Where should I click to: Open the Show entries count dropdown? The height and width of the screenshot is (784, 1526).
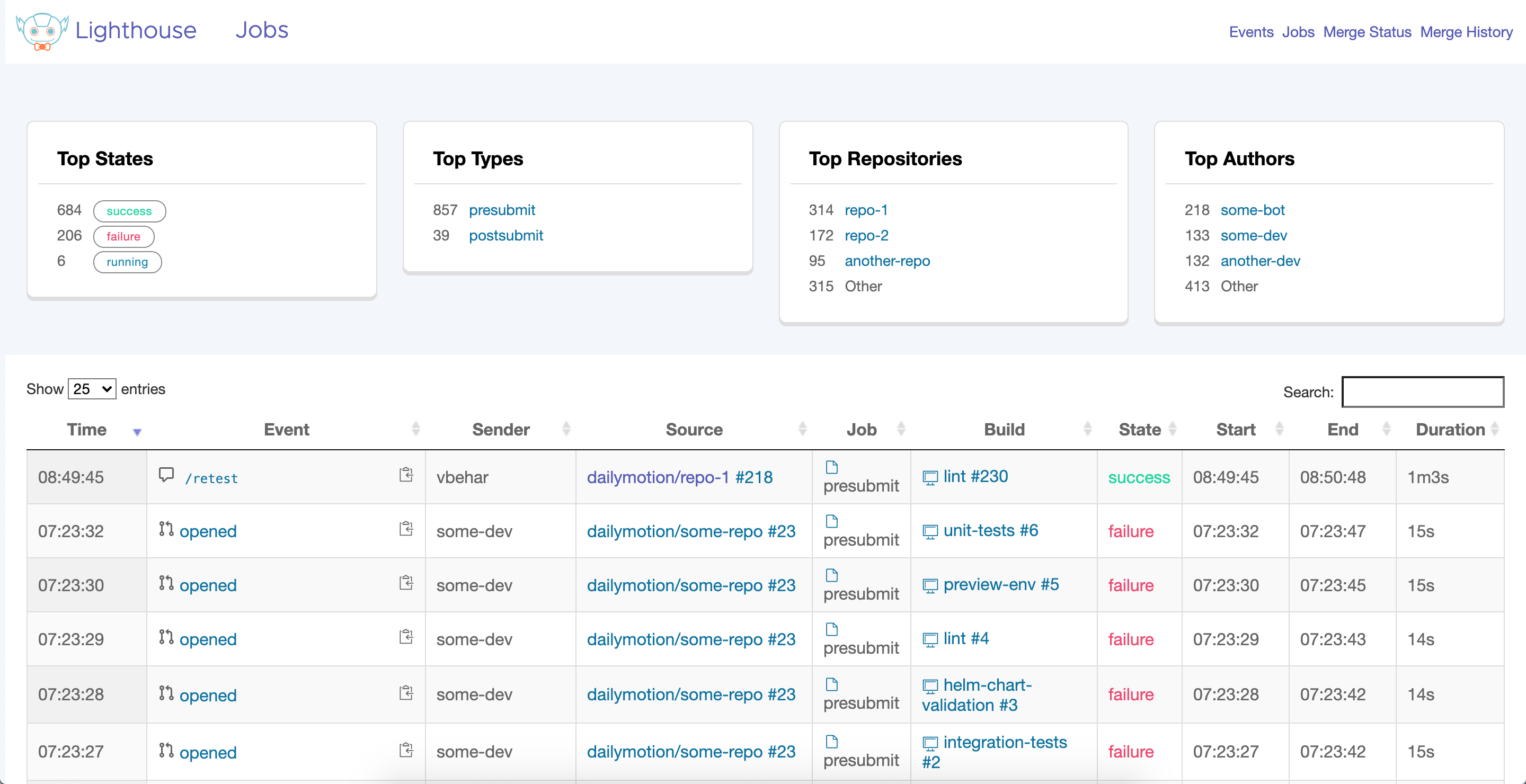click(x=92, y=389)
